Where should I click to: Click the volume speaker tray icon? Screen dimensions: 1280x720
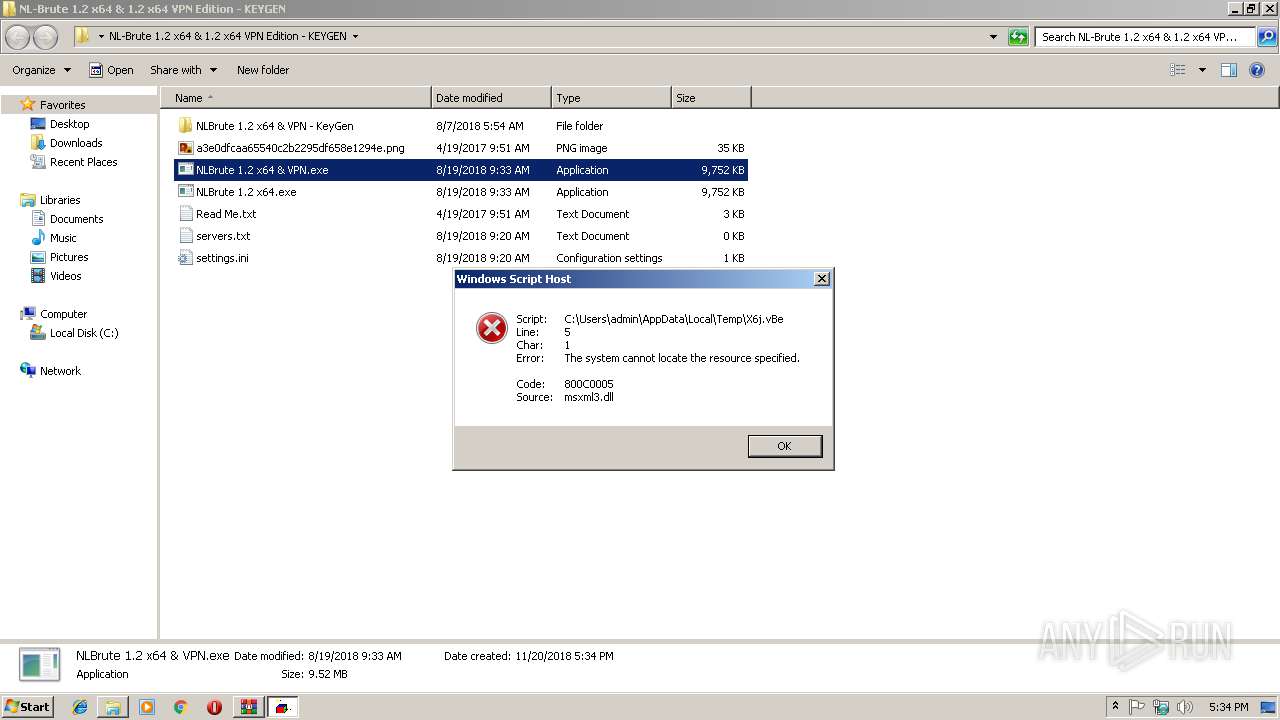point(1185,707)
